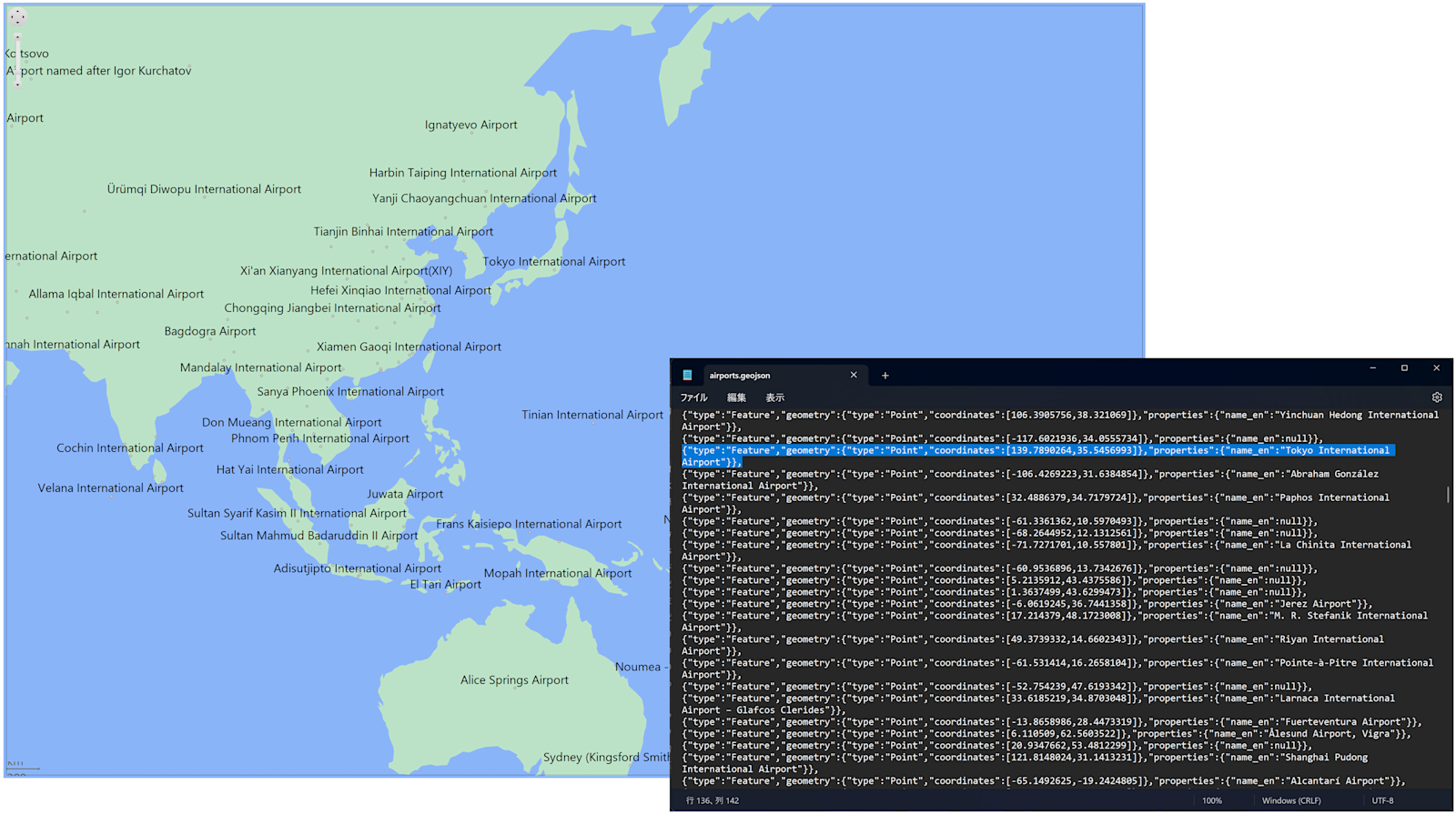Click the Notepad vertical scrollbar thumb

(1448, 494)
